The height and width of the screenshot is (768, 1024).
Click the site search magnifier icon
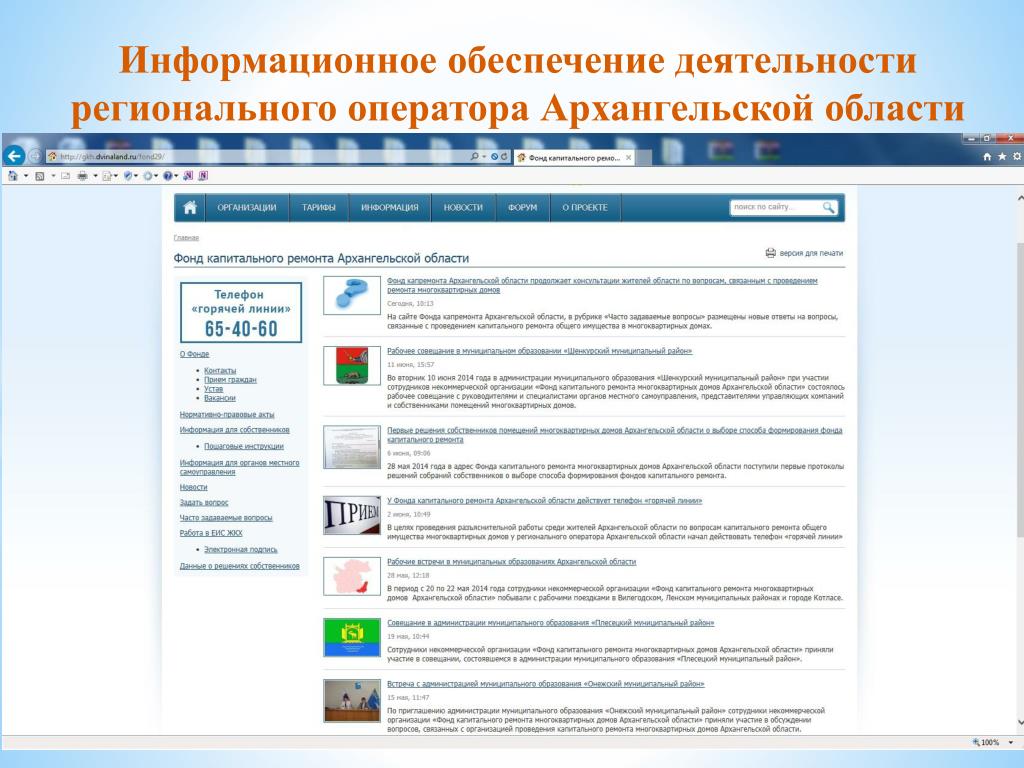pos(828,208)
